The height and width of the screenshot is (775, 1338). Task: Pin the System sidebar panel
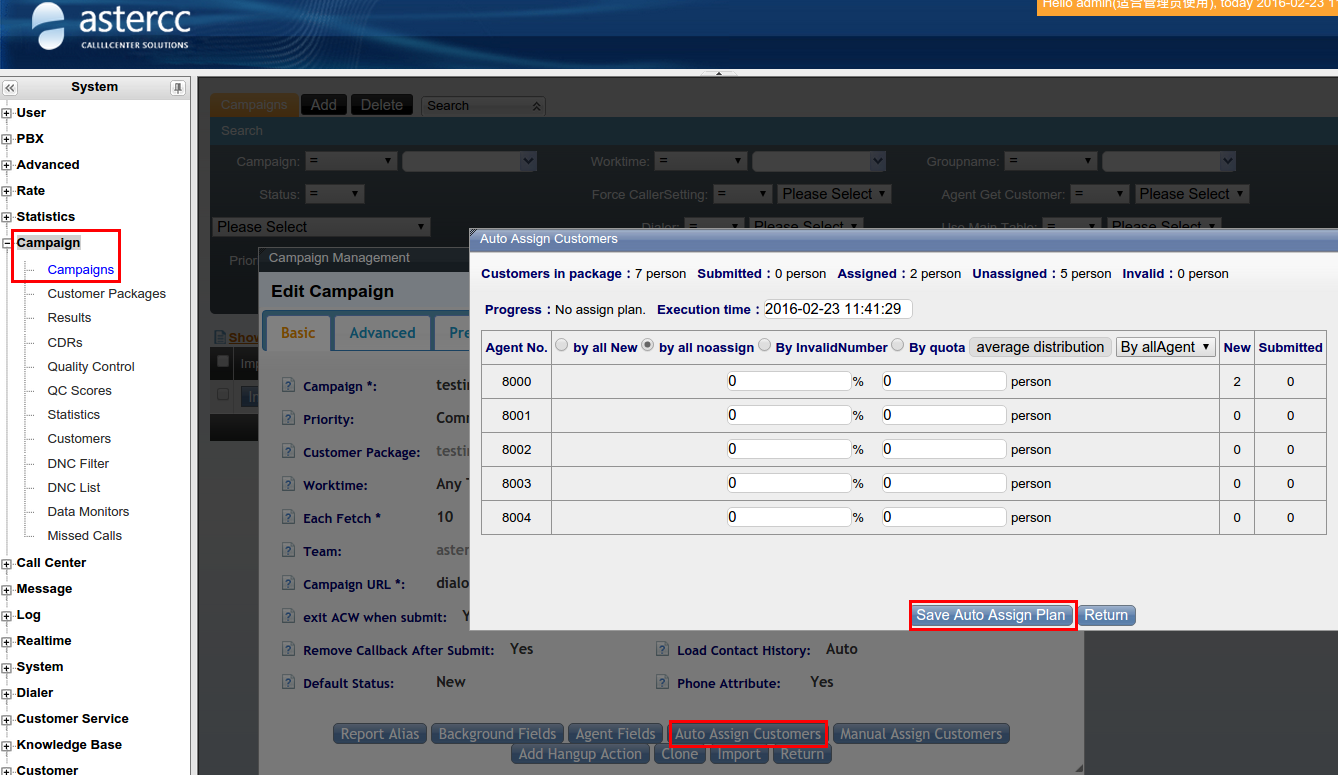178,88
